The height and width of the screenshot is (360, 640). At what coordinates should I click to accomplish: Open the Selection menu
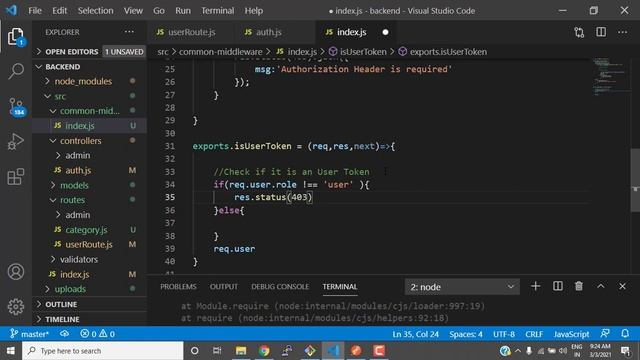pyautogui.click(x=96, y=11)
